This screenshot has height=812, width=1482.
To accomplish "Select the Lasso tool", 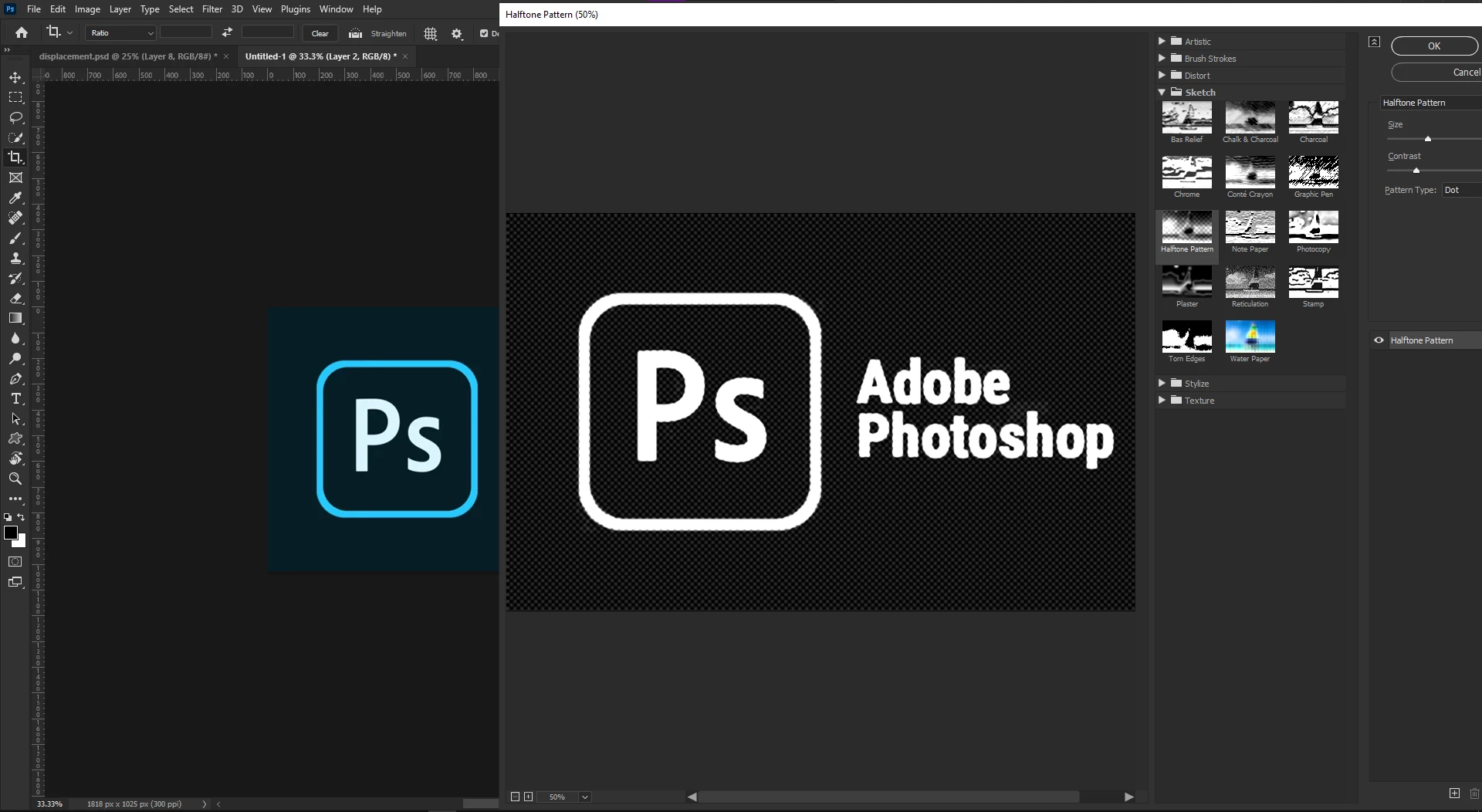I will pyautogui.click(x=15, y=117).
